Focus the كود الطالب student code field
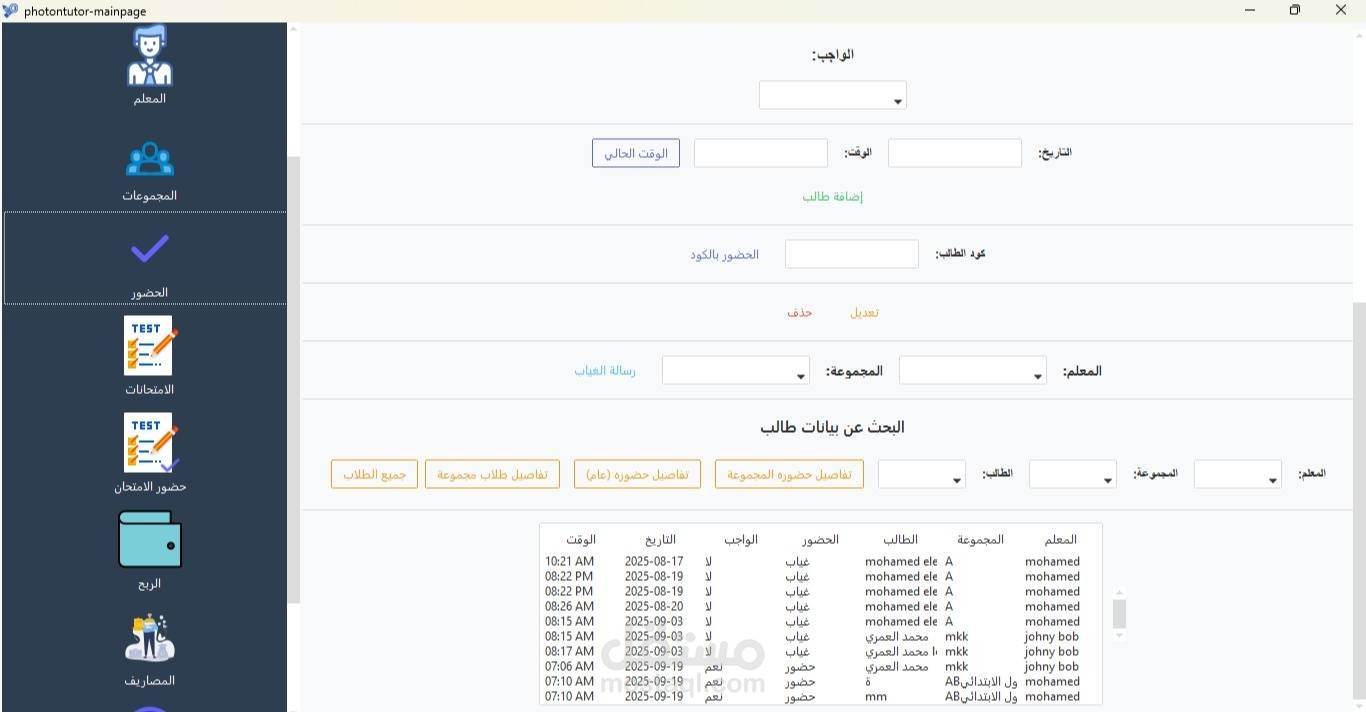 (852, 254)
